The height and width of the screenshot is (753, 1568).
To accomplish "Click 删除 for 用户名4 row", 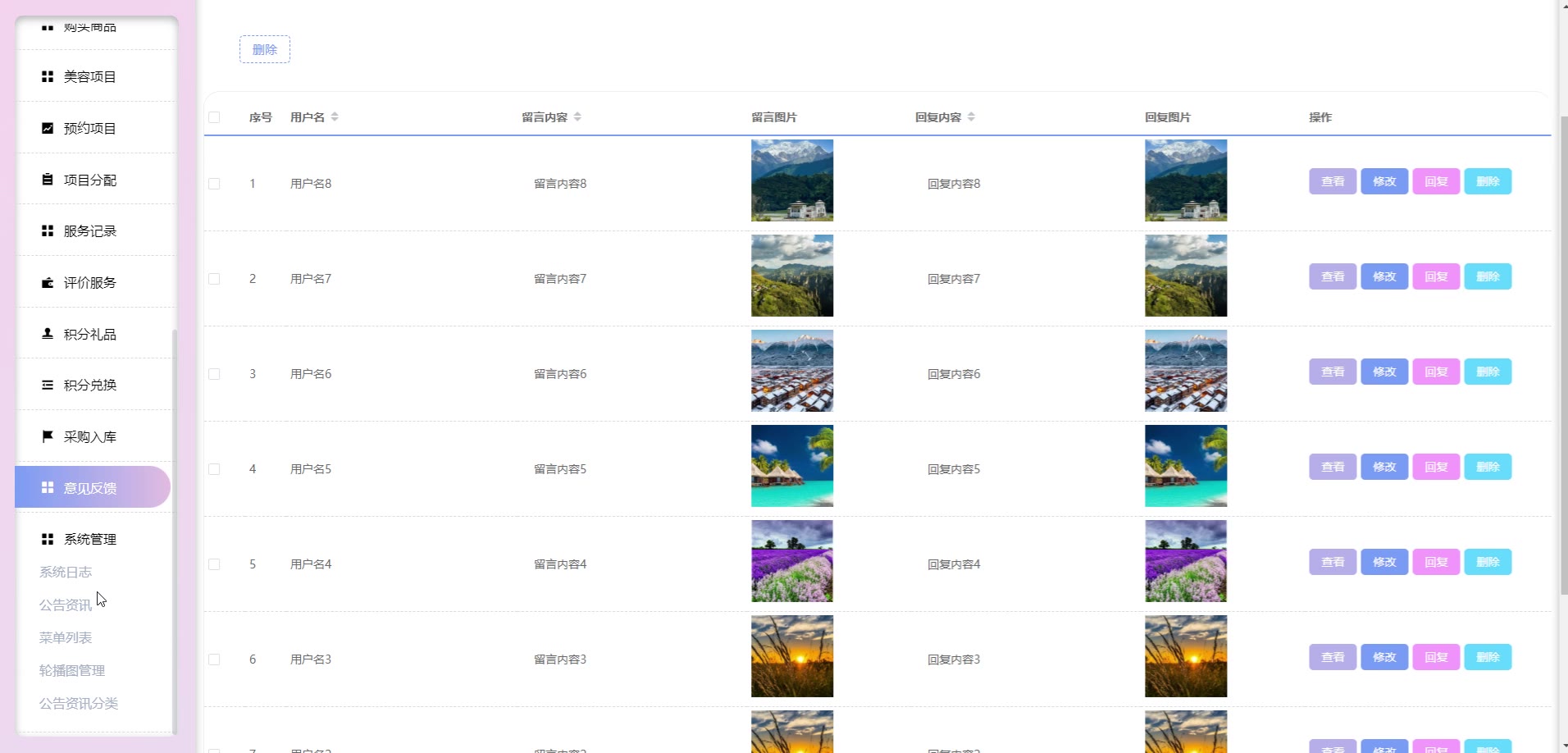I will coord(1488,562).
